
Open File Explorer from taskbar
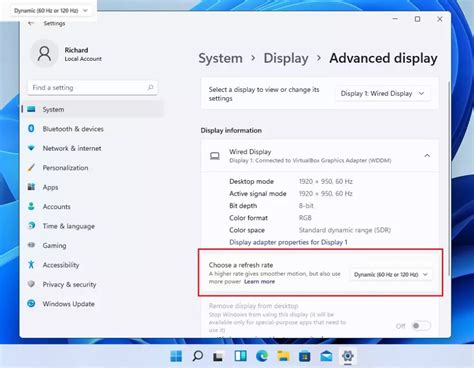click(283, 356)
